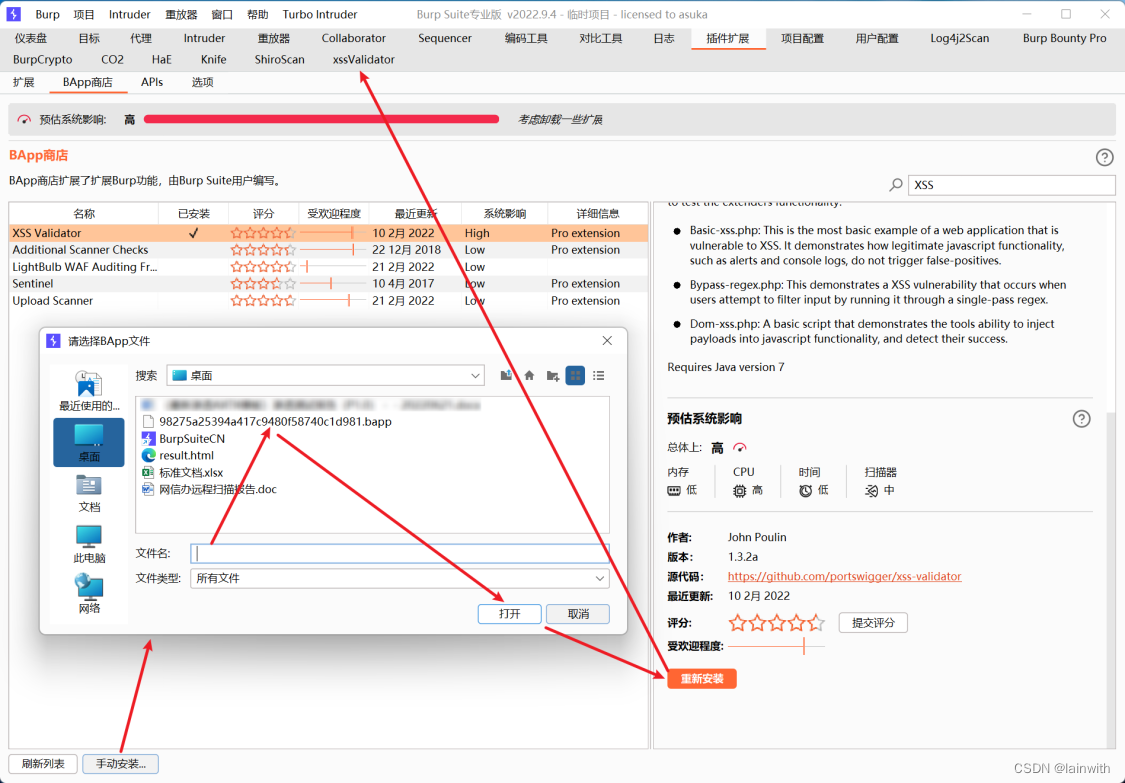Click the search magnifier icon near XSS field
This screenshot has width=1125, height=783.
pos(895,185)
